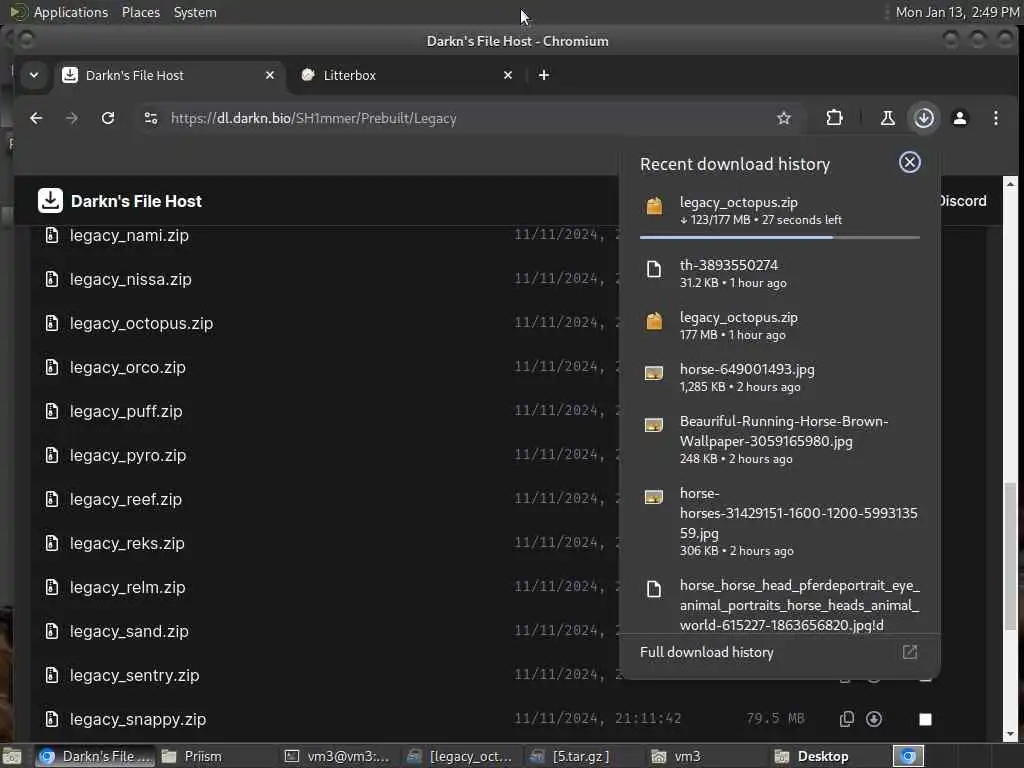1024x768 pixels.
Task: Open legacy_reef.zip file entry
Action: click(x=125, y=499)
